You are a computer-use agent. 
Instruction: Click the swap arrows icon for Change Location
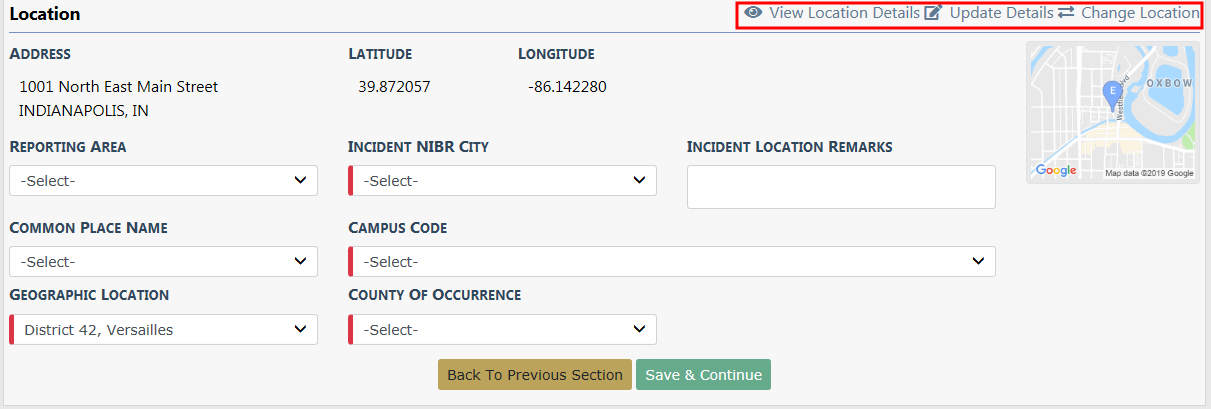click(1067, 13)
